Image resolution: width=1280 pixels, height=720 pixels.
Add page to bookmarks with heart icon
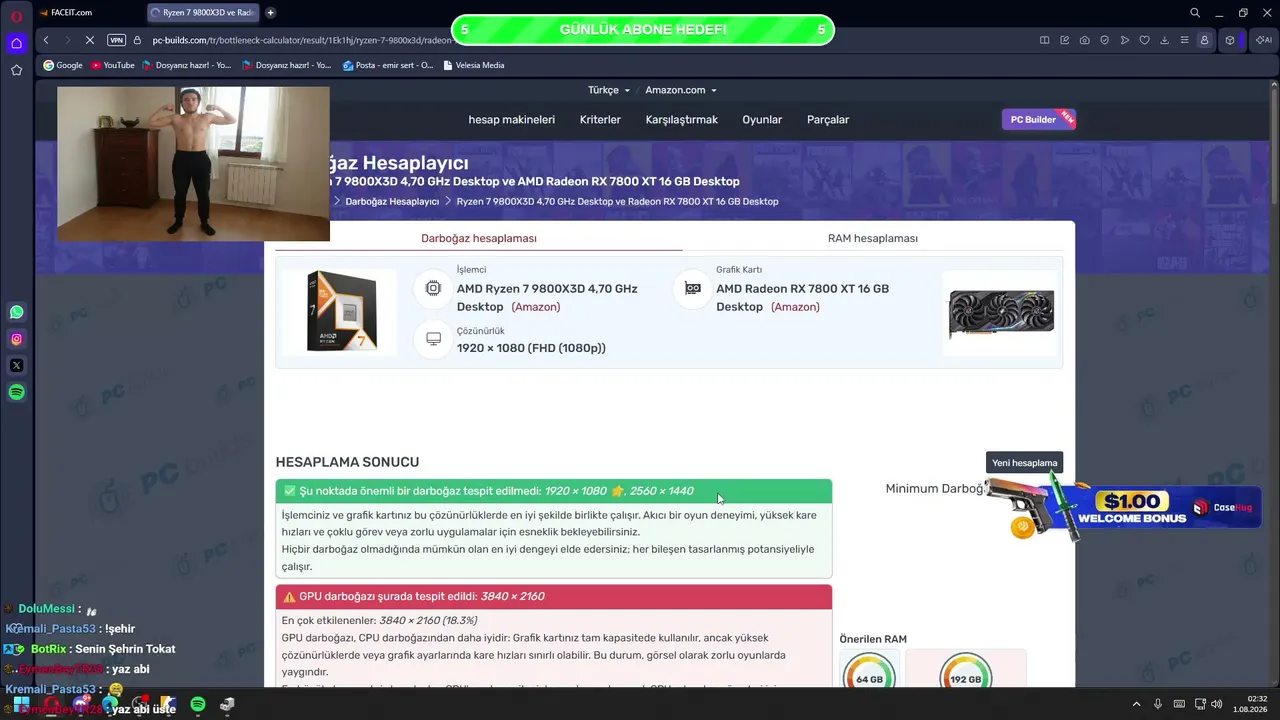[x=1145, y=40]
